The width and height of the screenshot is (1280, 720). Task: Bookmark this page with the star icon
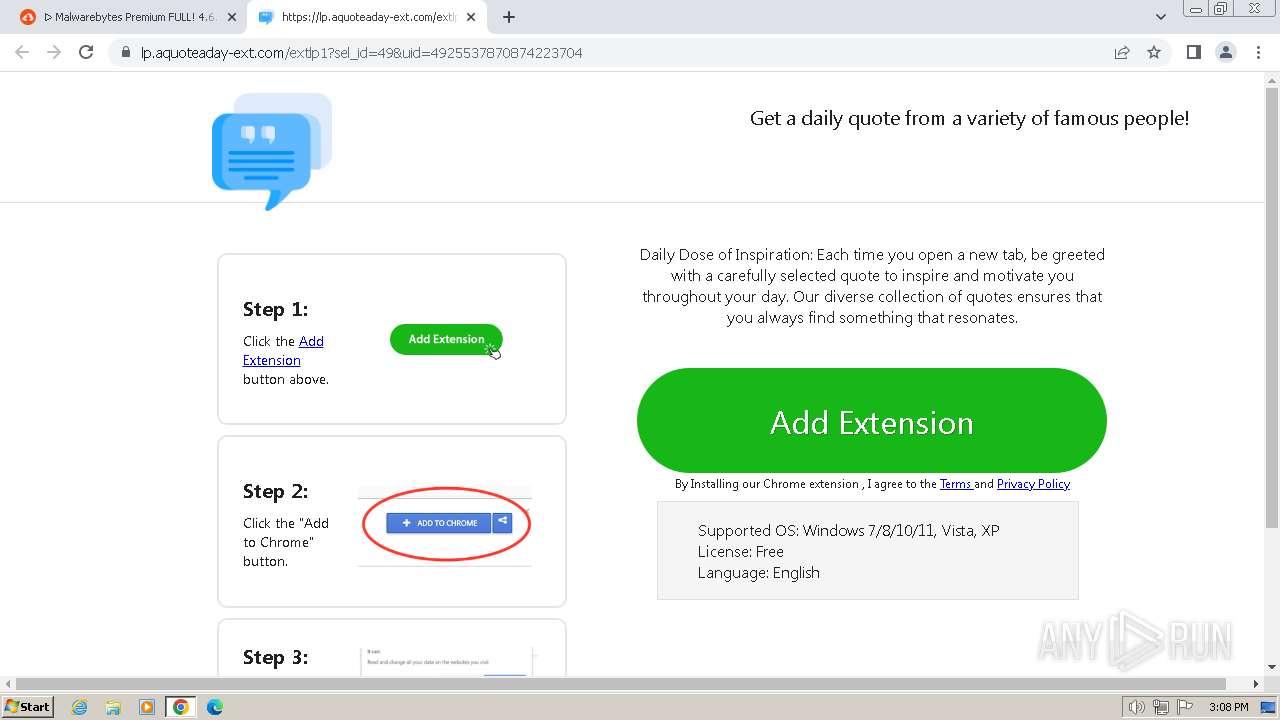click(x=1154, y=52)
